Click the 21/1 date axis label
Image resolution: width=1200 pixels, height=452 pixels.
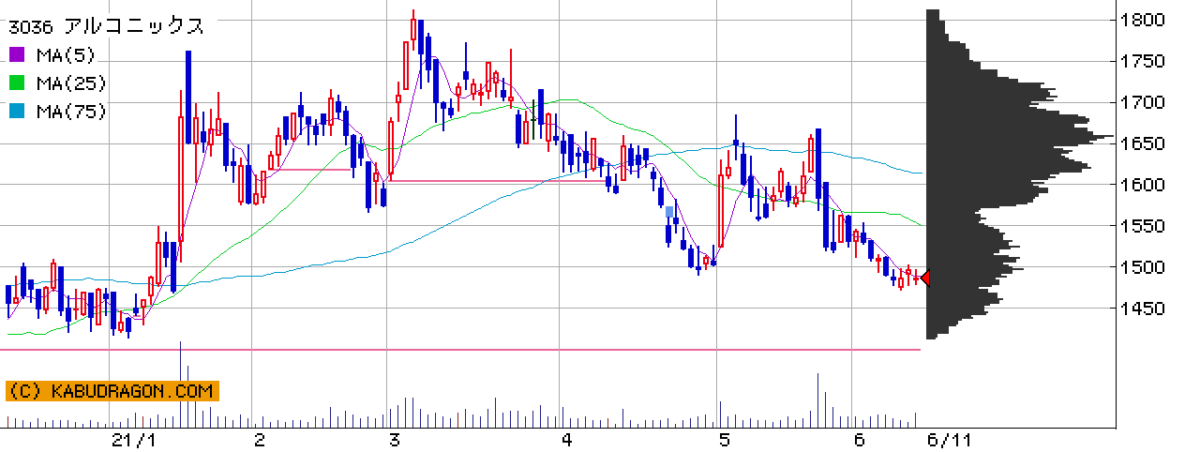coord(134,440)
